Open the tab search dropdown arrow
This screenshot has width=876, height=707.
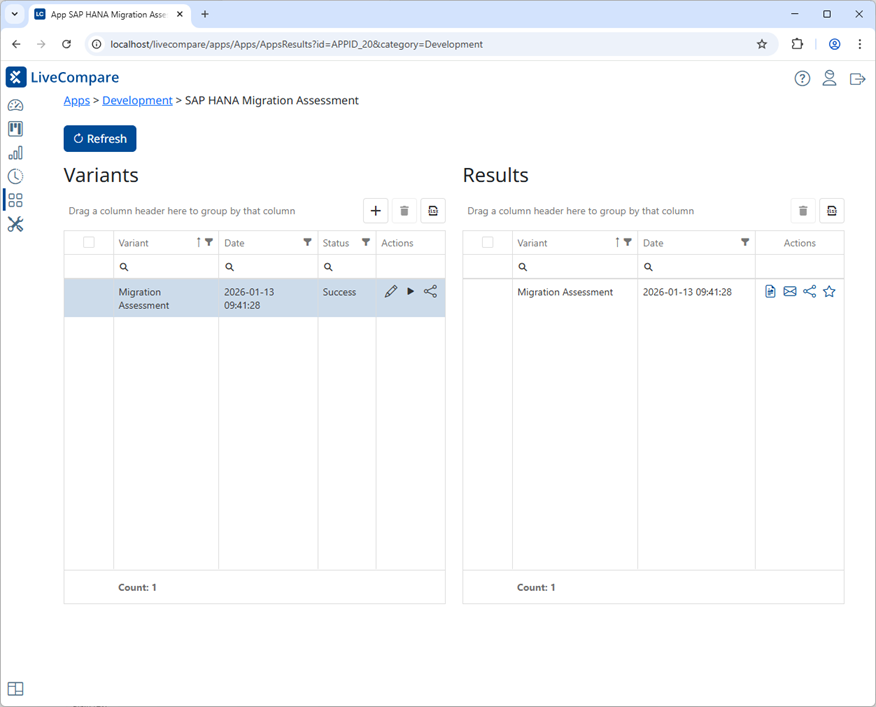pos(15,14)
